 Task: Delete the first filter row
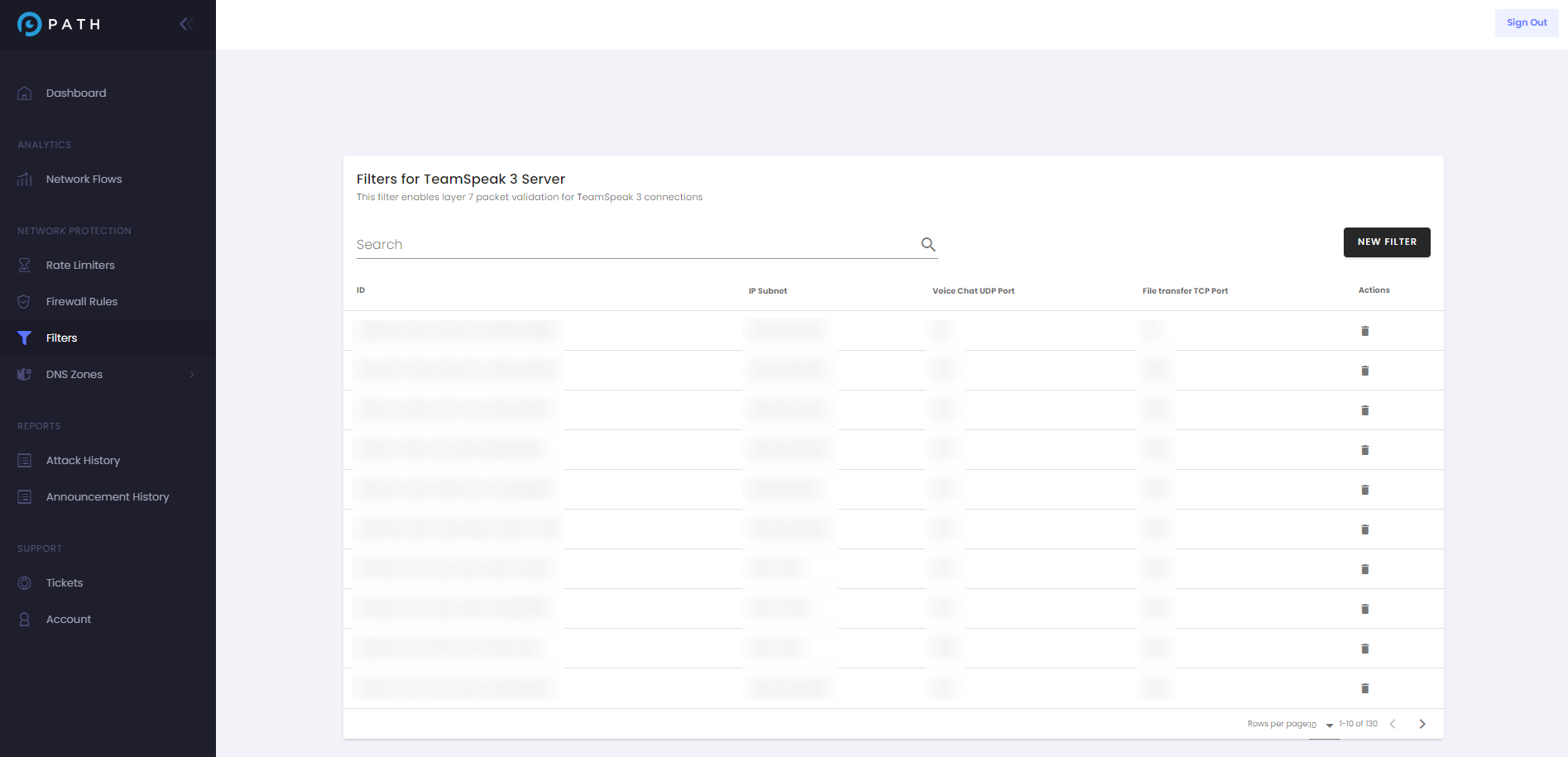click(1364, 331)
